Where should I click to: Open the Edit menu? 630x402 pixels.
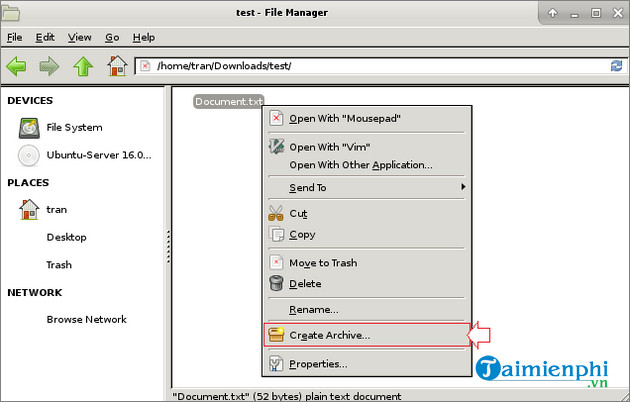(45, 37)
